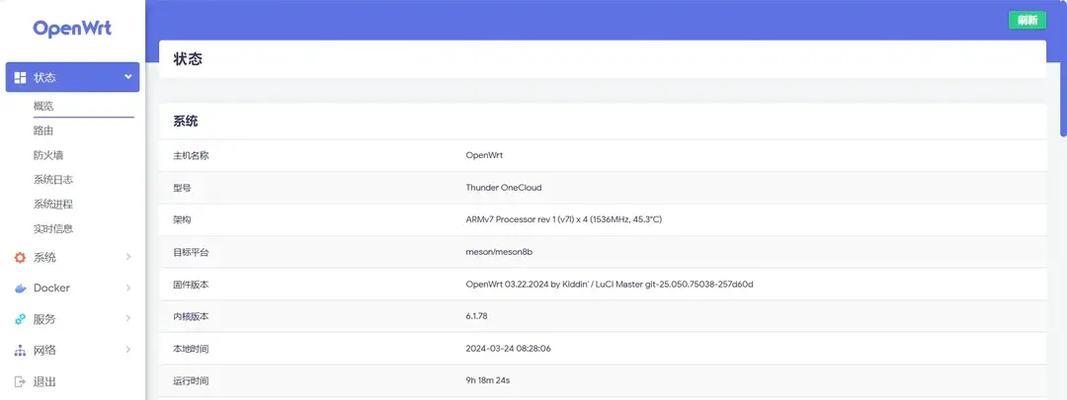Expand the Docker menu arrow
The width and height of the screenshot is (1067, 400).
tap(128, 288)
